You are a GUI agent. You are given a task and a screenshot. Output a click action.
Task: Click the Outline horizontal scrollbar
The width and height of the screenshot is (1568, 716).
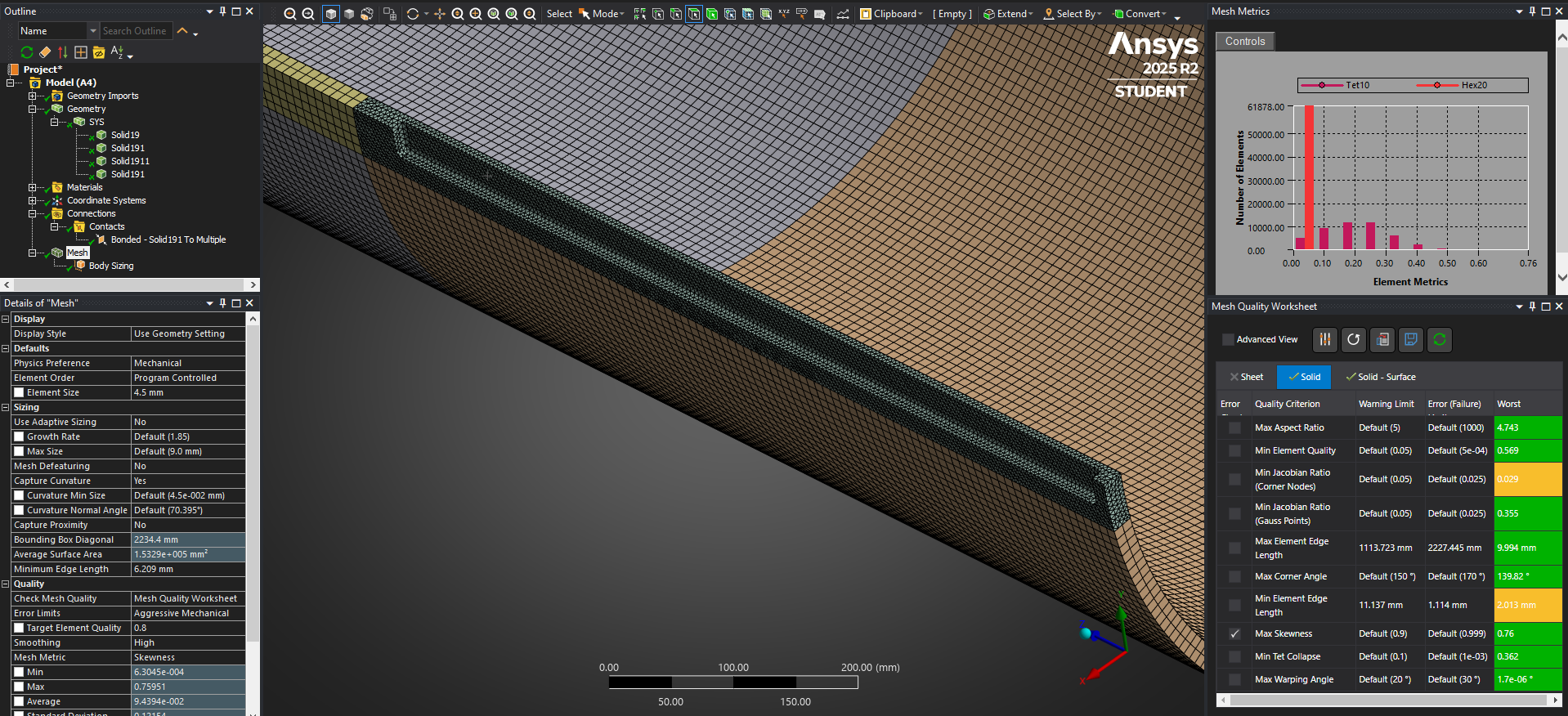(130, 284)
